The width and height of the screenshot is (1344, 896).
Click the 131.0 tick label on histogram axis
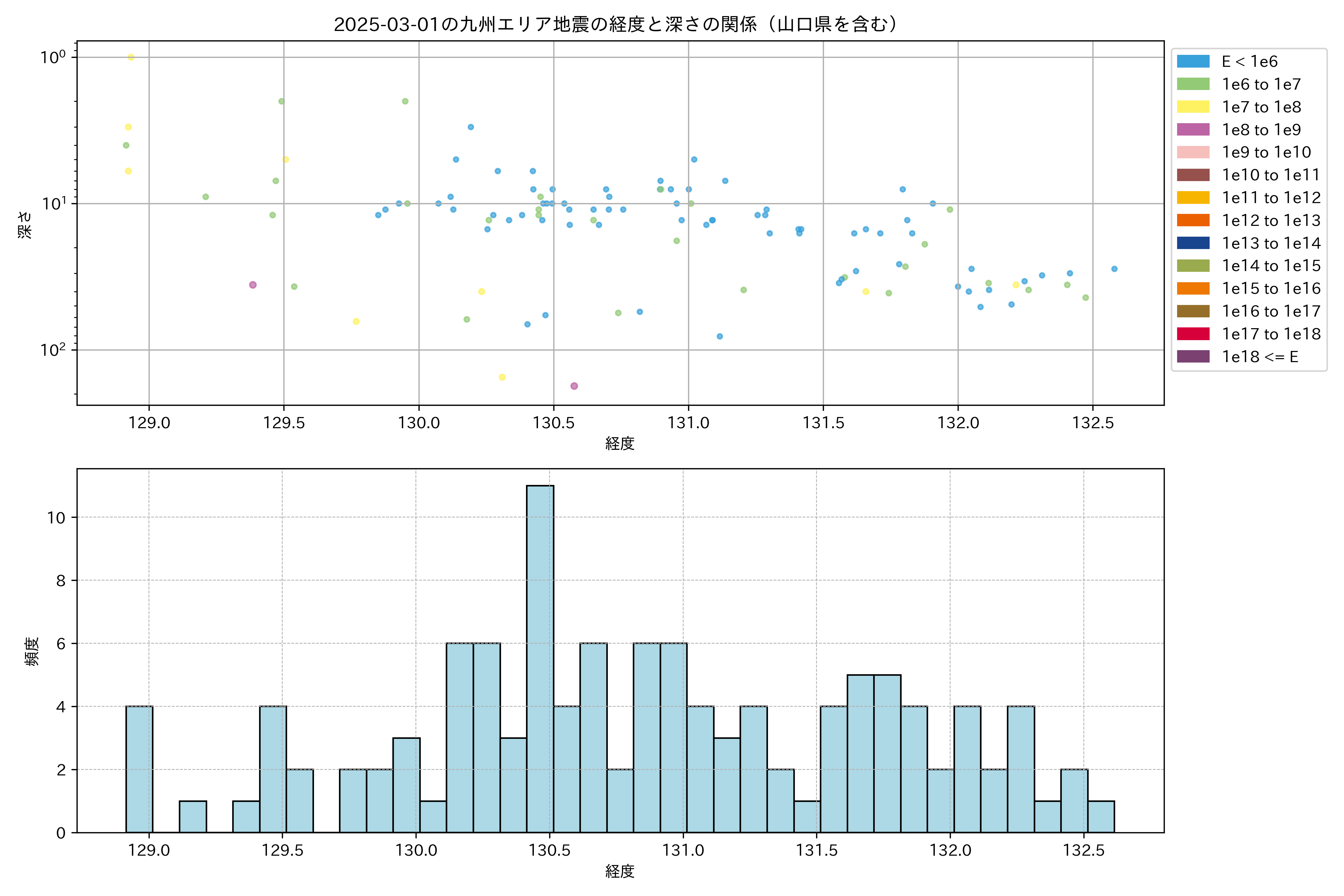(x=683, y=850)
